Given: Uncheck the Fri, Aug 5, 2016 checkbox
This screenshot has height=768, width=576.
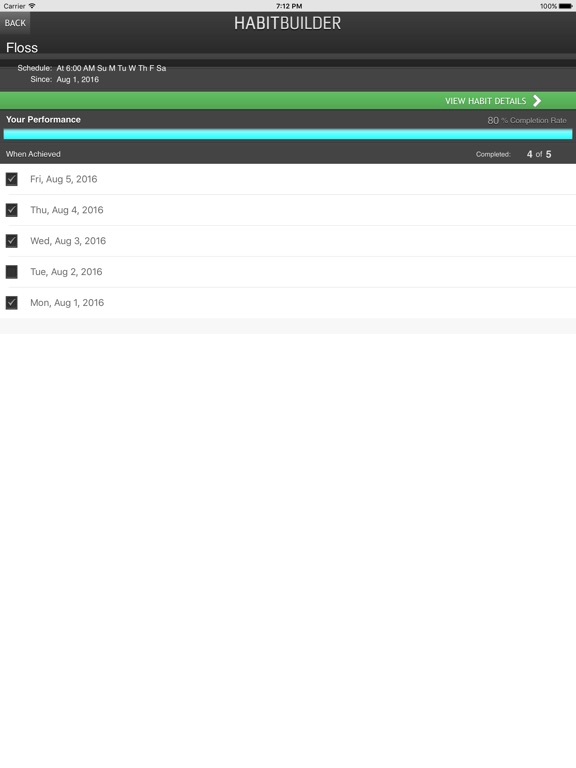Looking at the screenshot, I should pos(12,179).
